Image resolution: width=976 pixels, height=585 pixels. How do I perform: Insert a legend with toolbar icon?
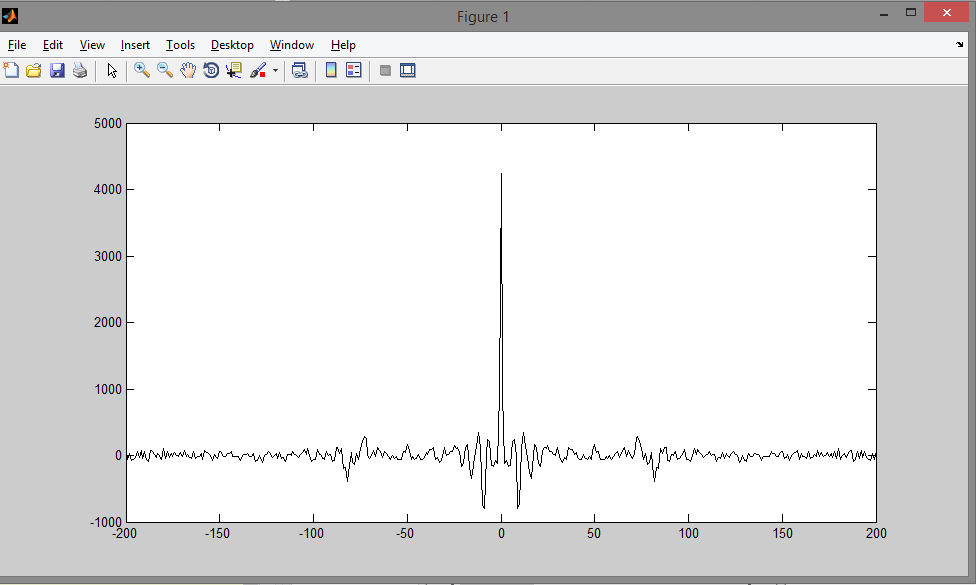pos(354,70)
